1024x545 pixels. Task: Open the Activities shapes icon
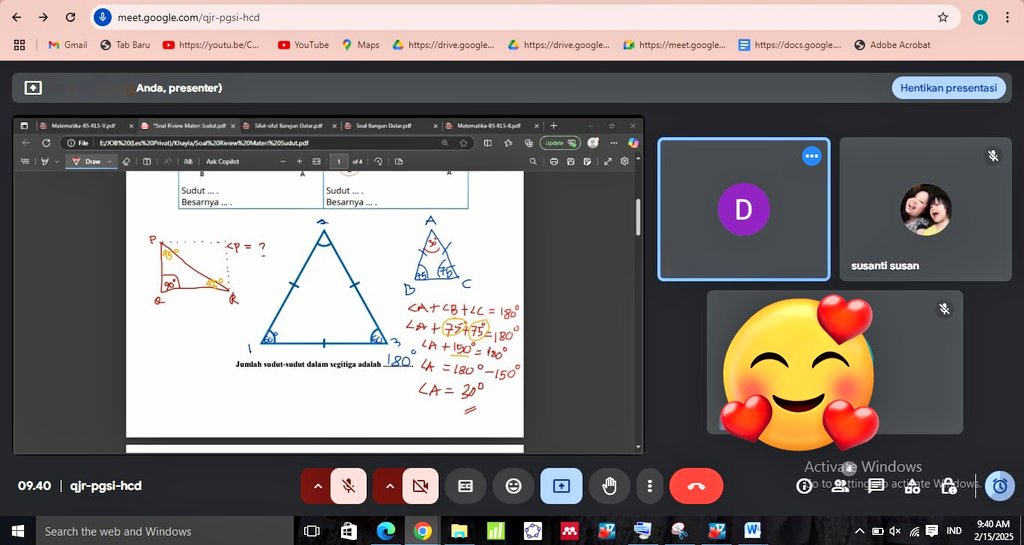click(x=912, y=486)
